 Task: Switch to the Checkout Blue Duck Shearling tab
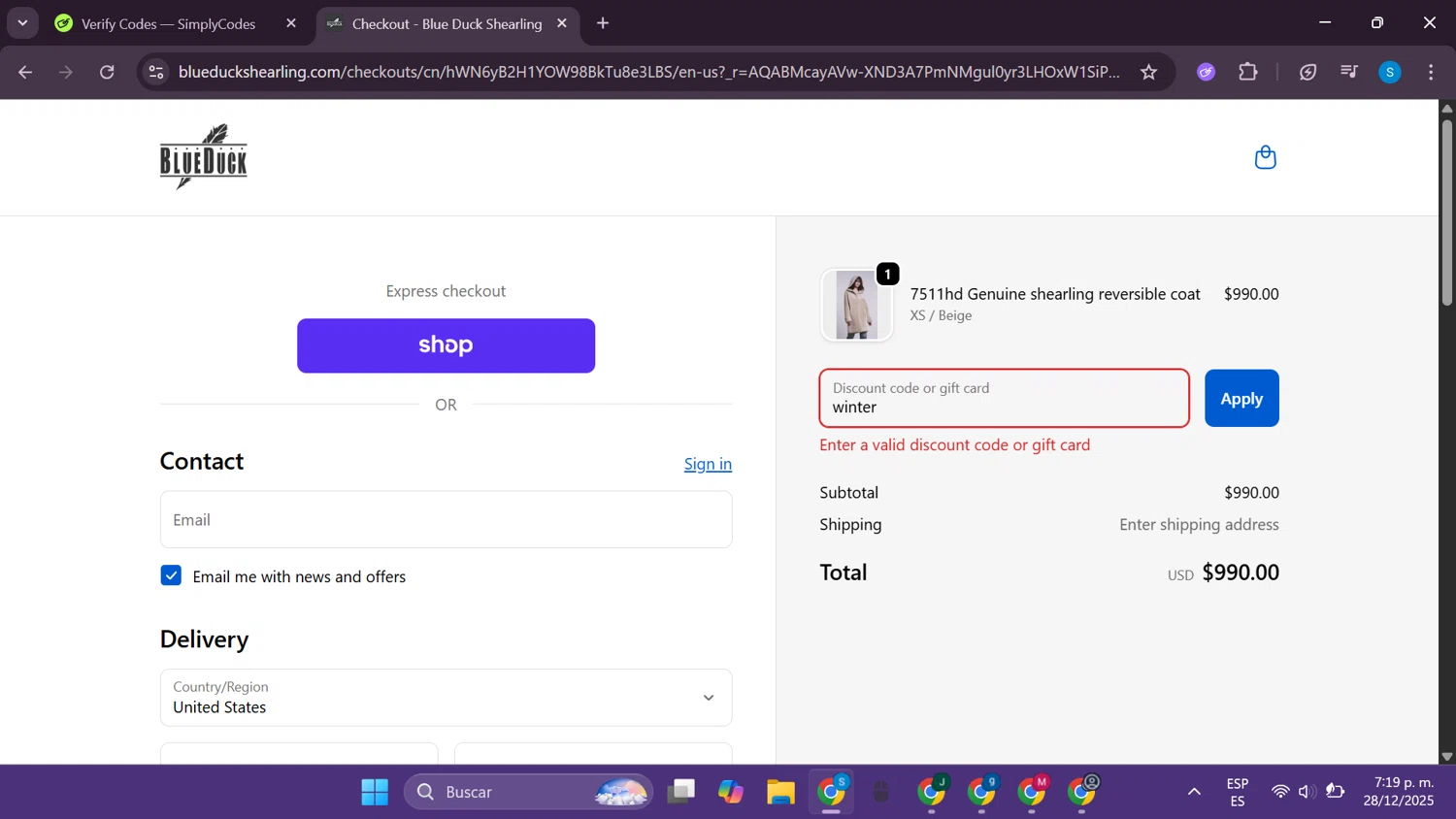(447, 23)
